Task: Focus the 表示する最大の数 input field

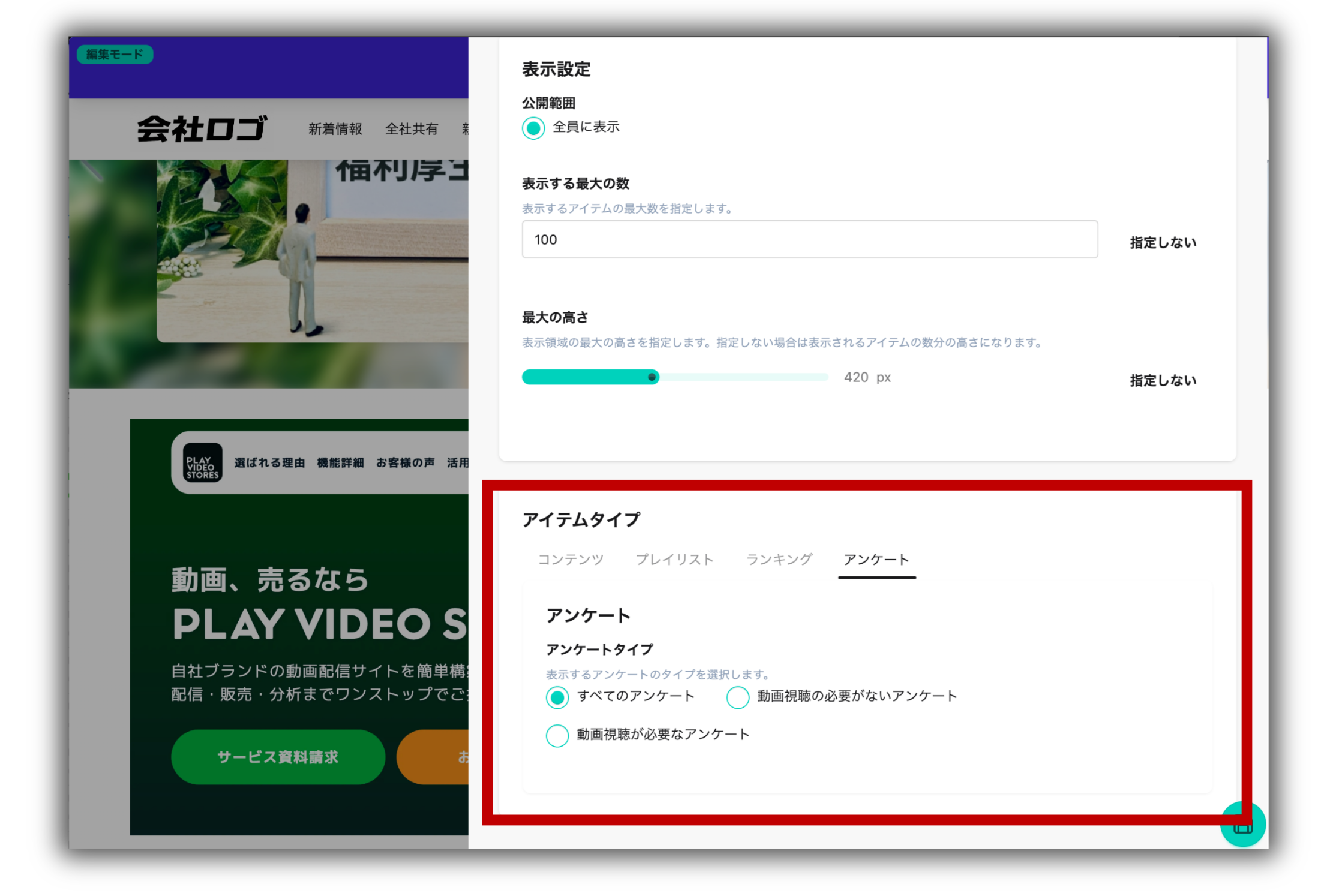Action: pos(809,240)
